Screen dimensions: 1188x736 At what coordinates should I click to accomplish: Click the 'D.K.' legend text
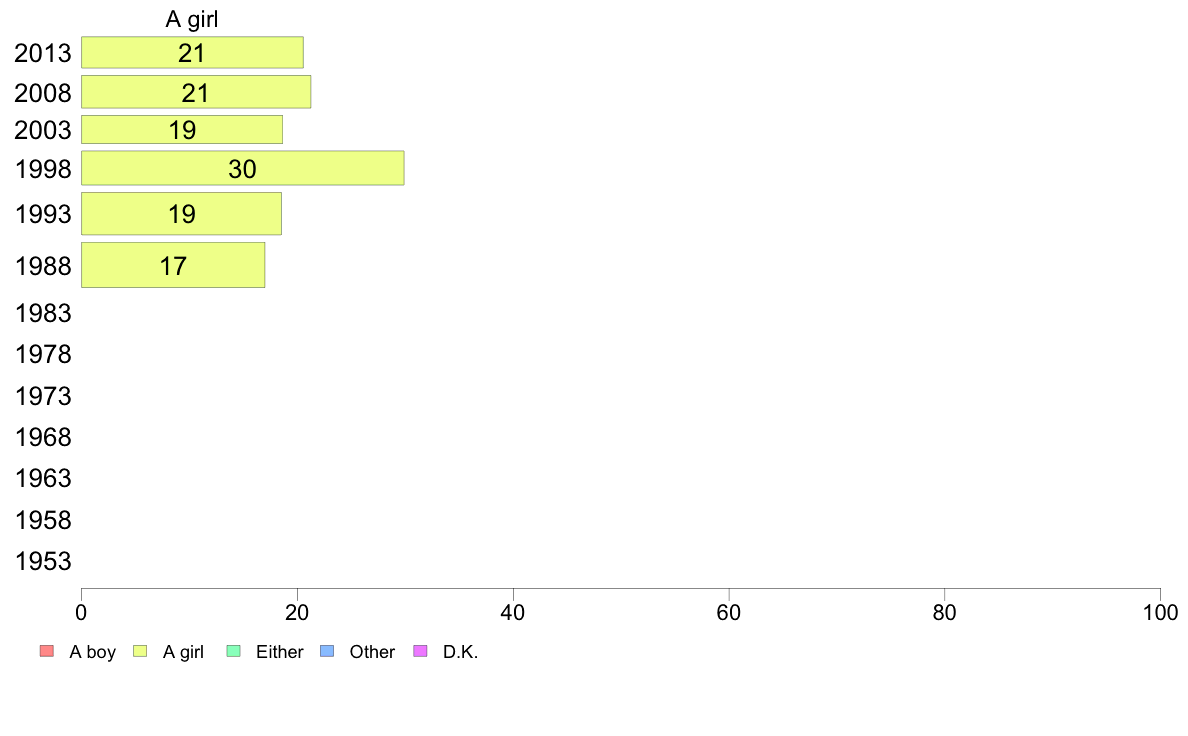pos(461,652)
